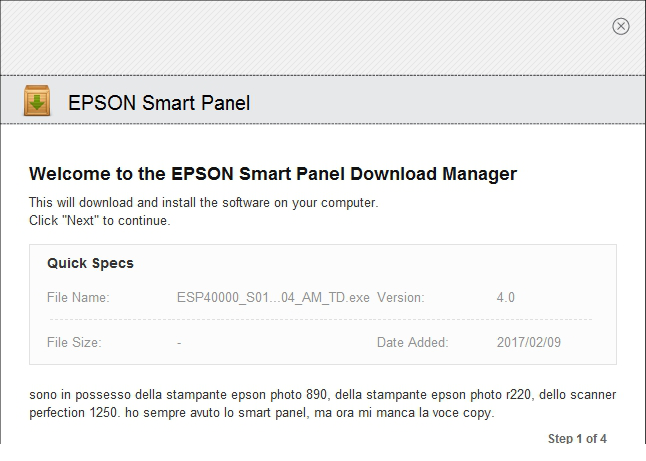Click the download package box icon

pyautogui.click(x=37, y=100)
